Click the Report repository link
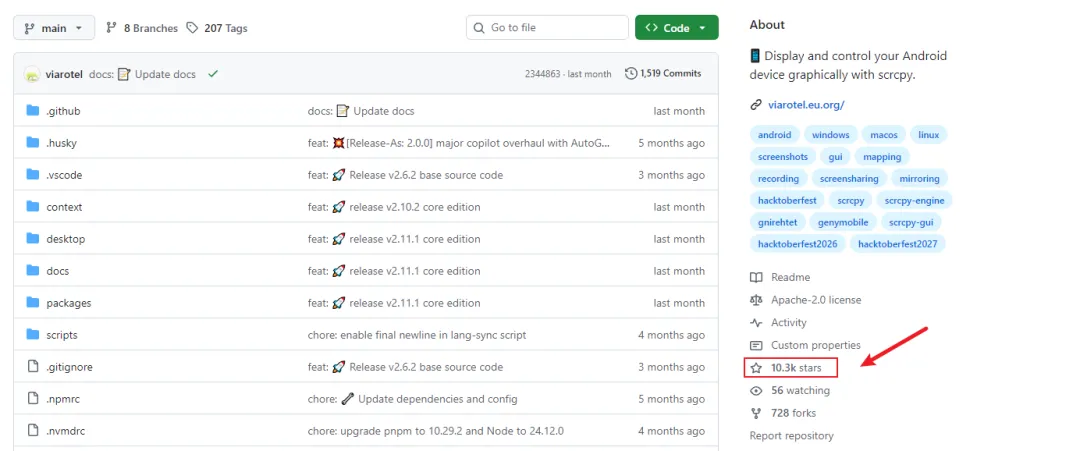The image size is (1080, 451). [x=791, y=436]
